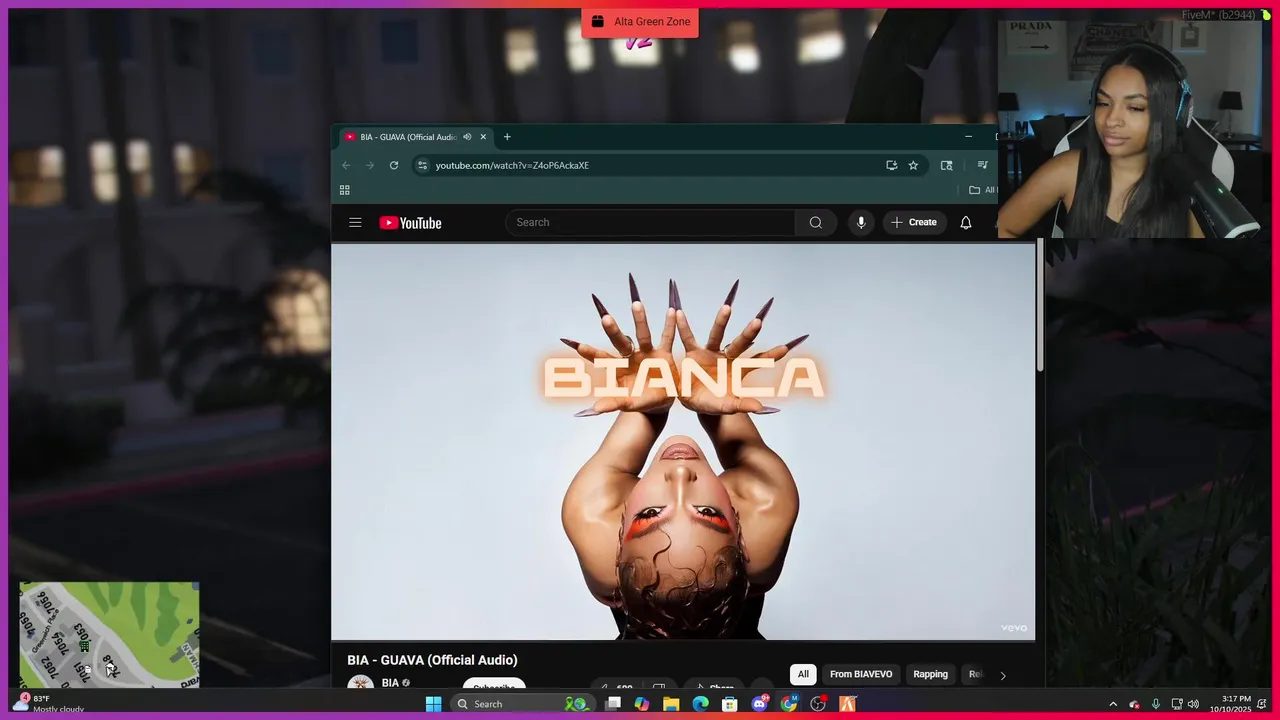Focus the YouTube search field
This screenshot has height=720, width=1280.
(x=650, y=222)
